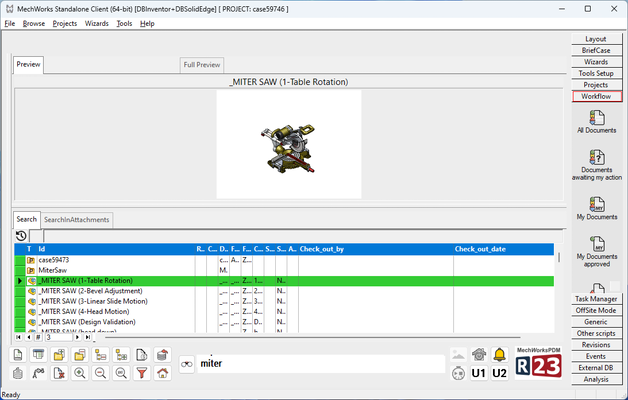
Task: Go to the last record navigator button
Action: 88,338
